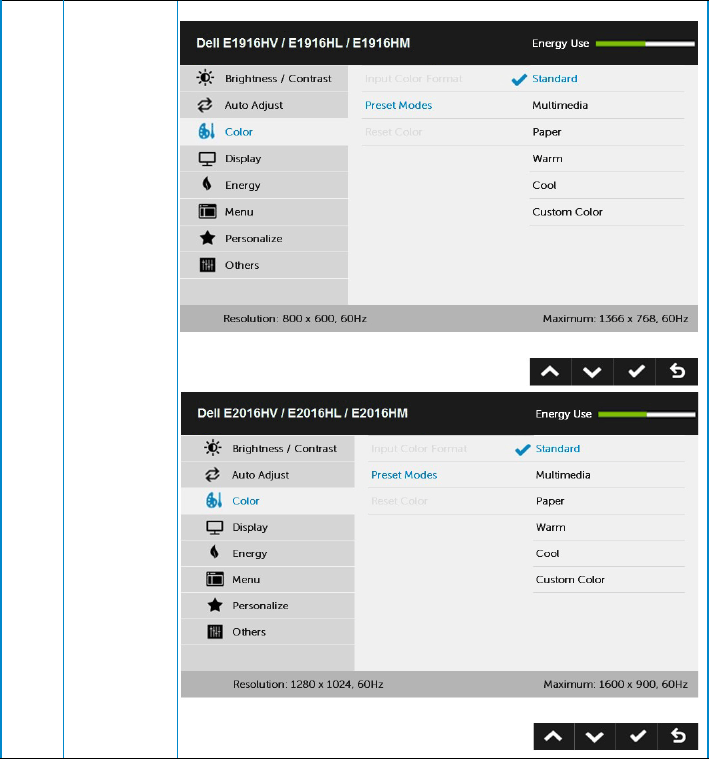
Task: Choose Reset Color in E1916 menu
Action: (393, 132)
